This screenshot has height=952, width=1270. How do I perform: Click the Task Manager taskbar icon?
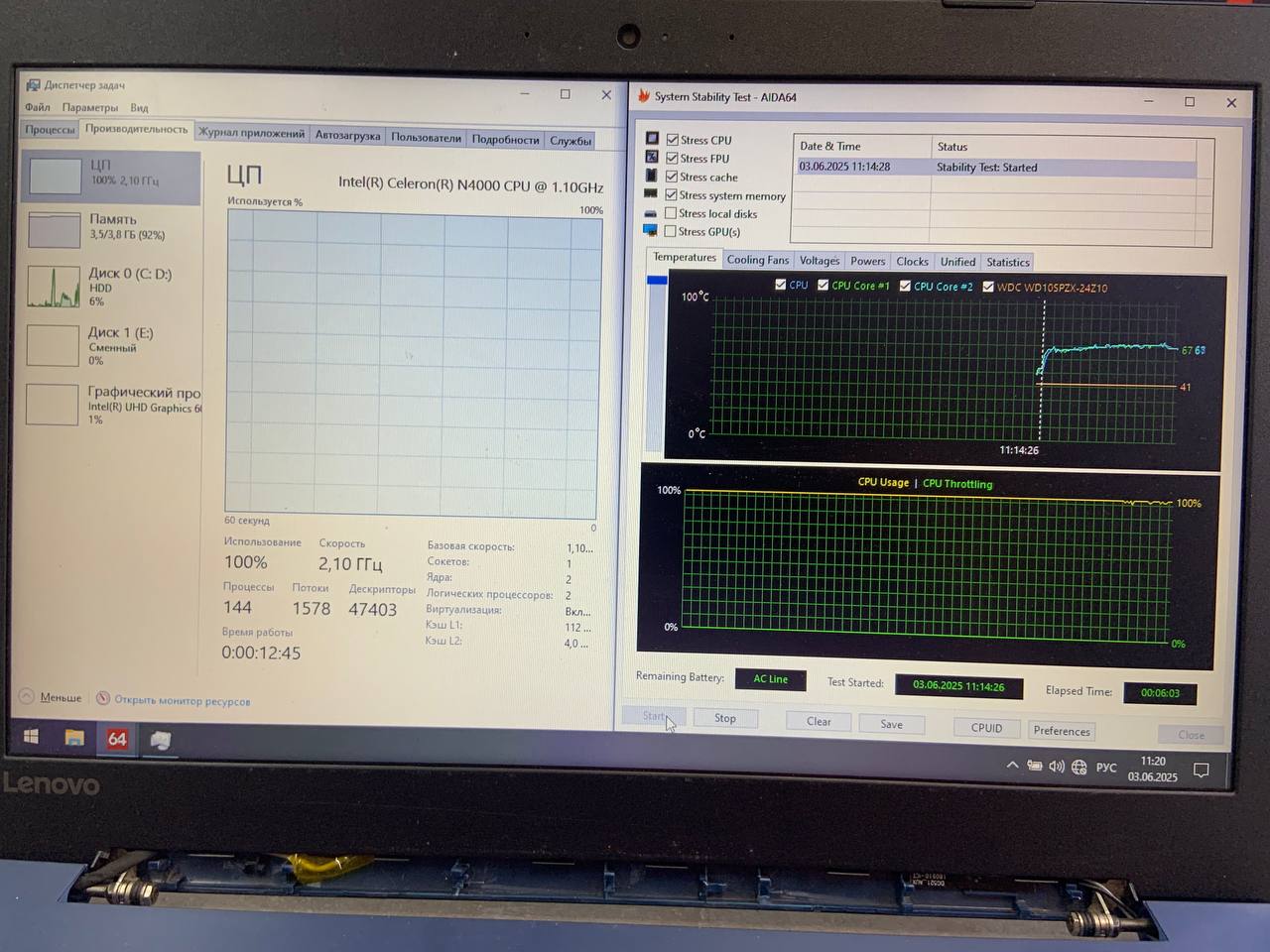pos(160,740)
